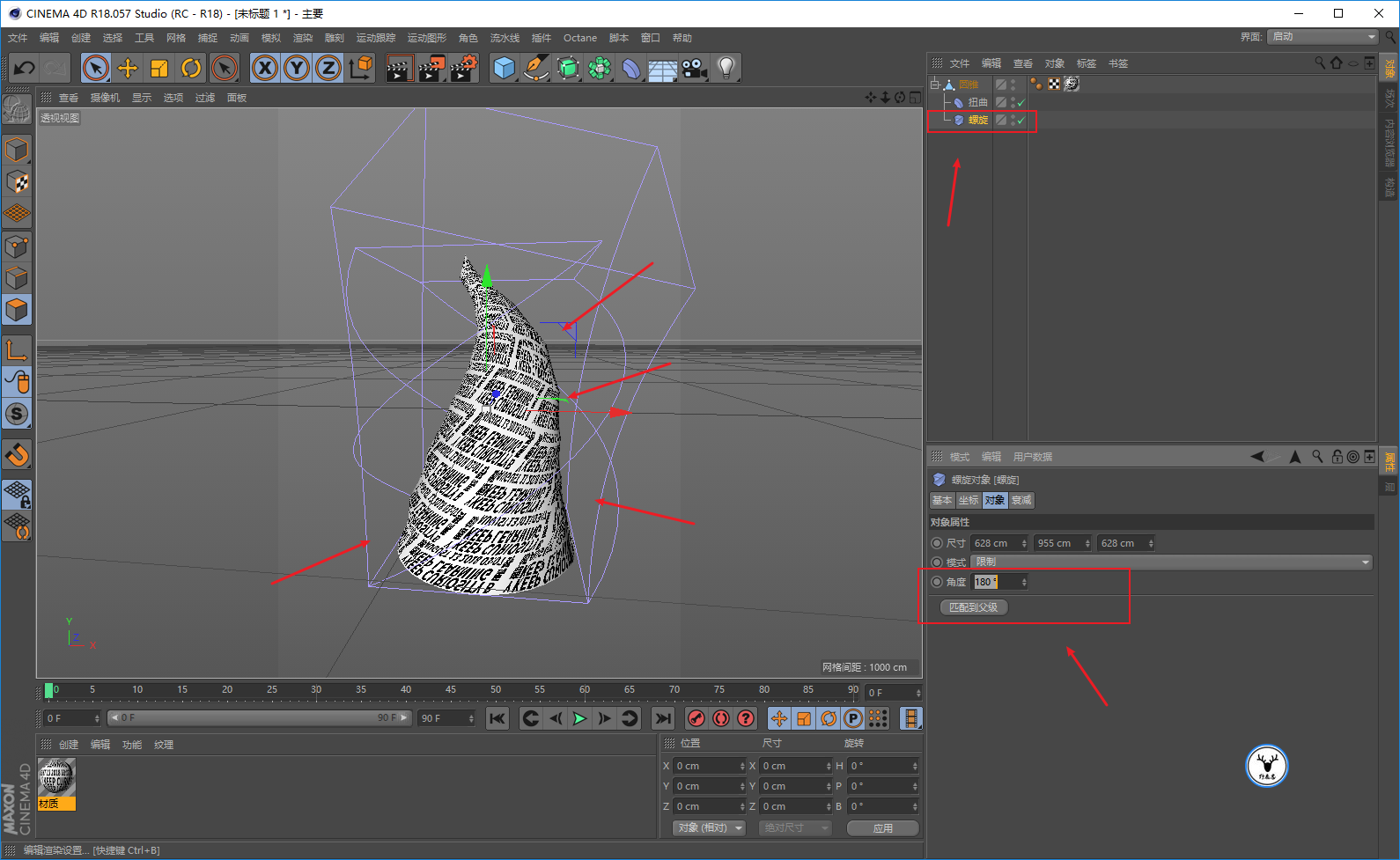Select the 材质 material thumbnail
Screen dimensions: 1400x860
point(56,784)
